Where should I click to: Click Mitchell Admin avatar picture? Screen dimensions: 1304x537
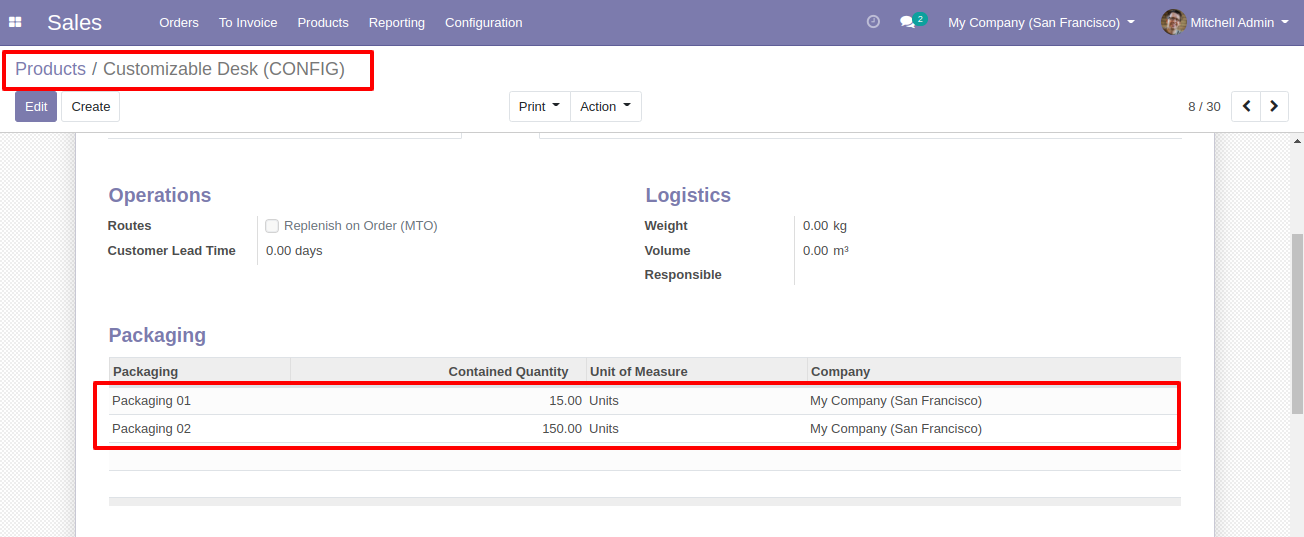[x=1173, y=22]
